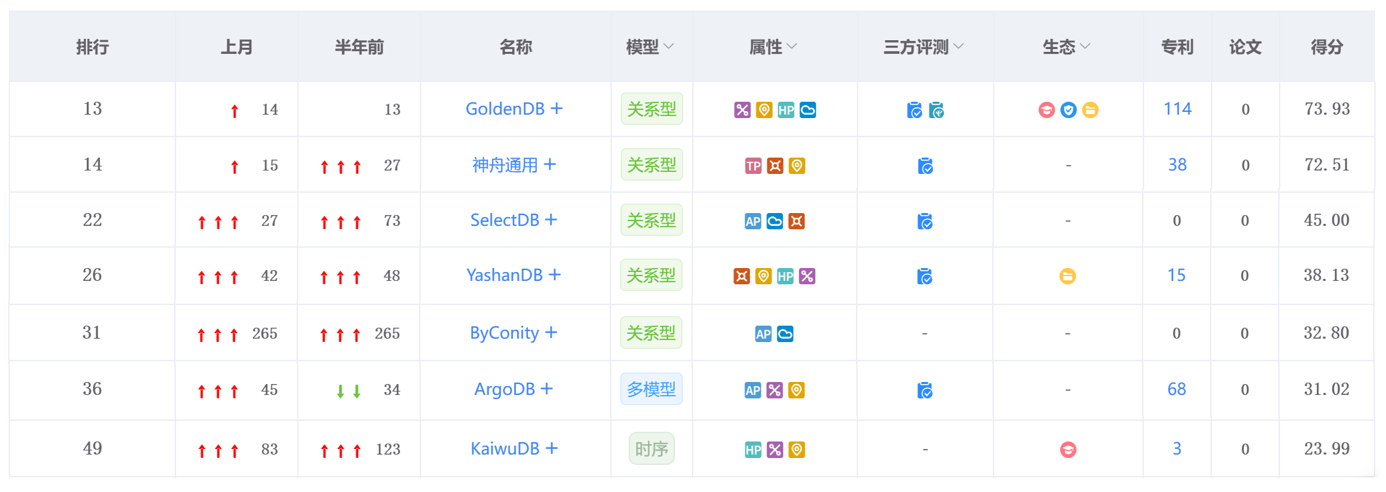
Task: Click the clipboard evaluation icon for 神舟通用
Action: 925,166
